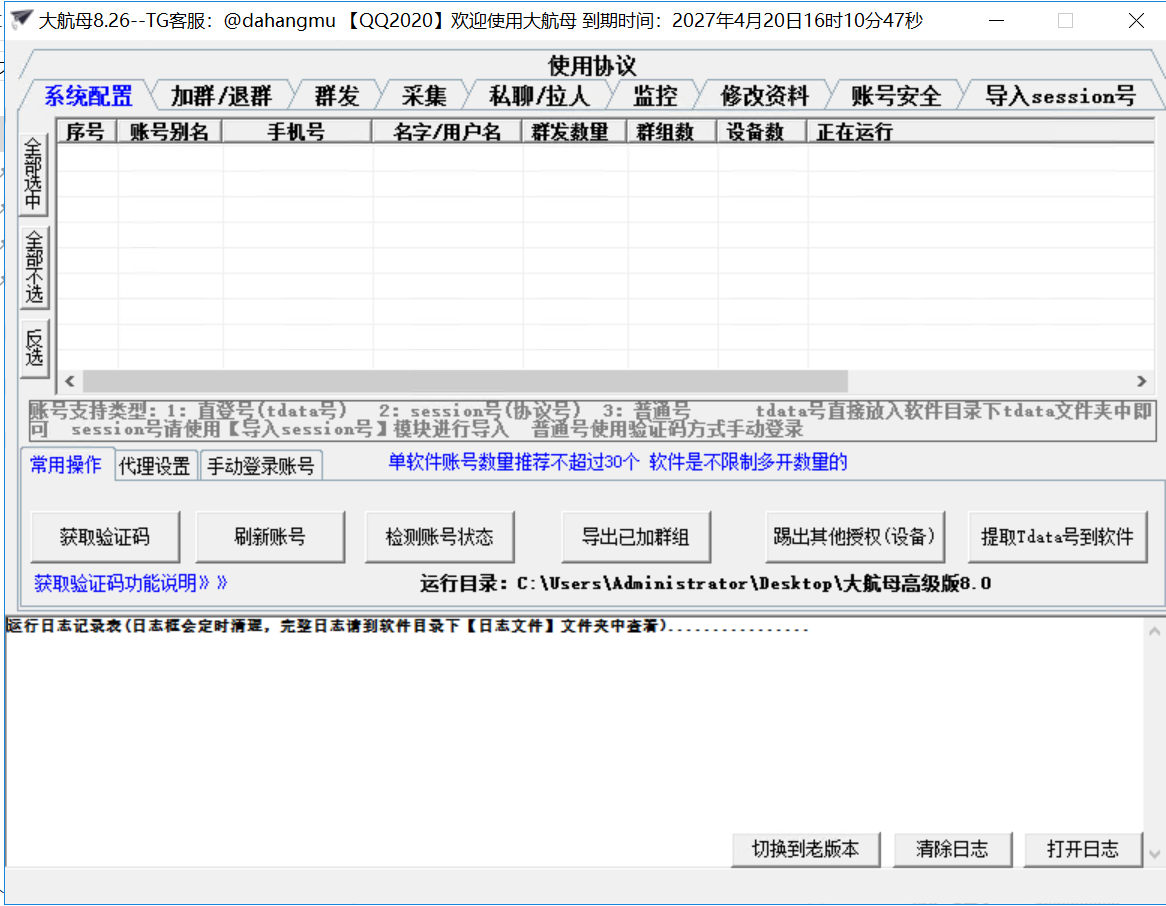Image resolution: width=1166 pixels, height=906 pixels.
Task: Click the 获取验证码 button
Action: tap(105, 537)
